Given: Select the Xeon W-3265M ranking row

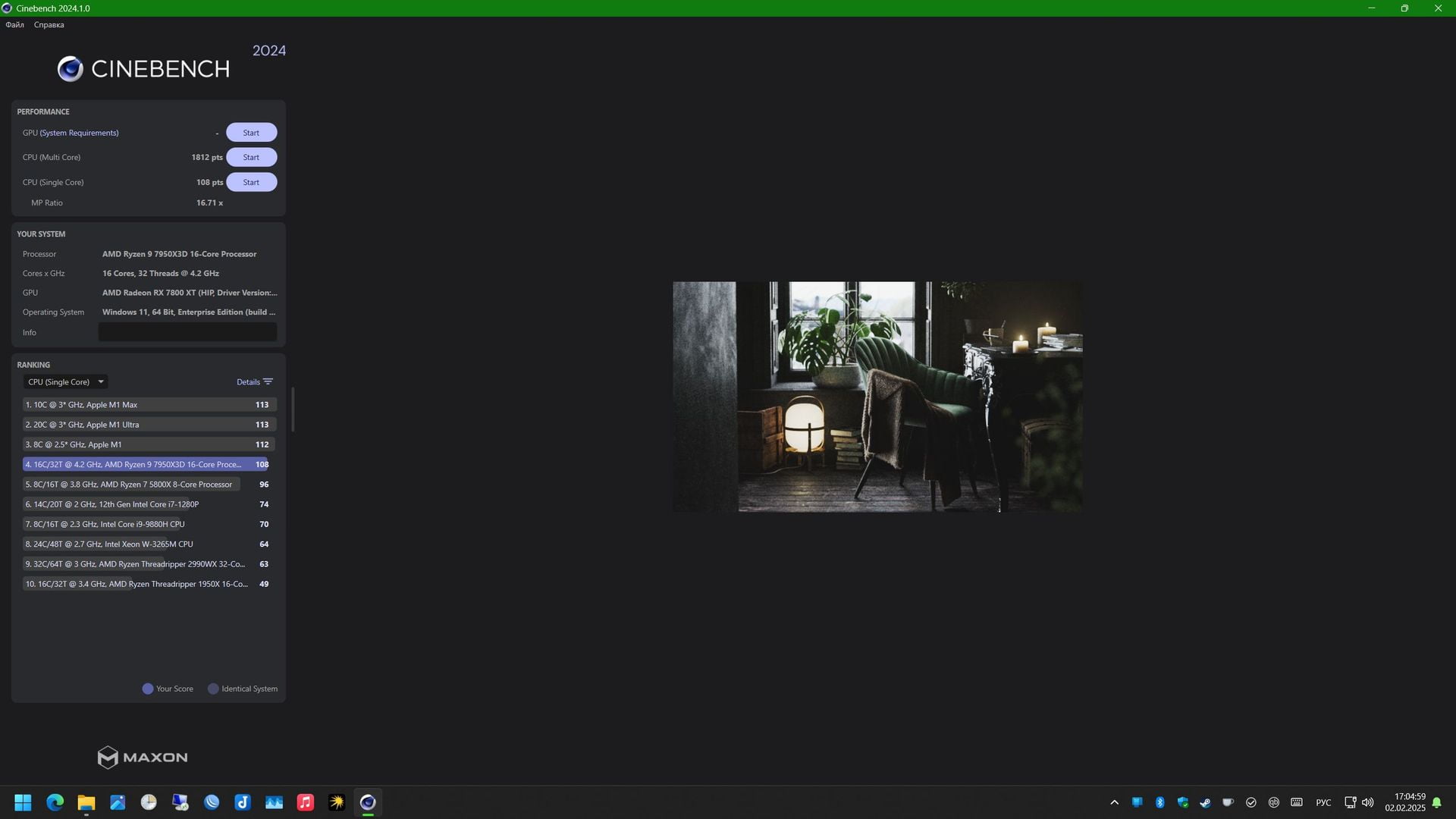Looking at the screenshot, I should pos(149,544).
